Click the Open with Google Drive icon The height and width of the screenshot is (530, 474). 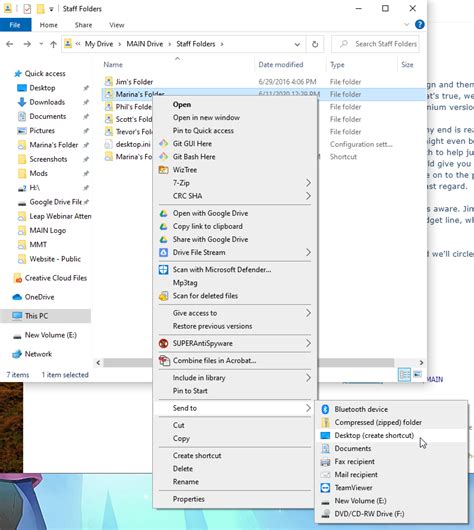(164, 213)
